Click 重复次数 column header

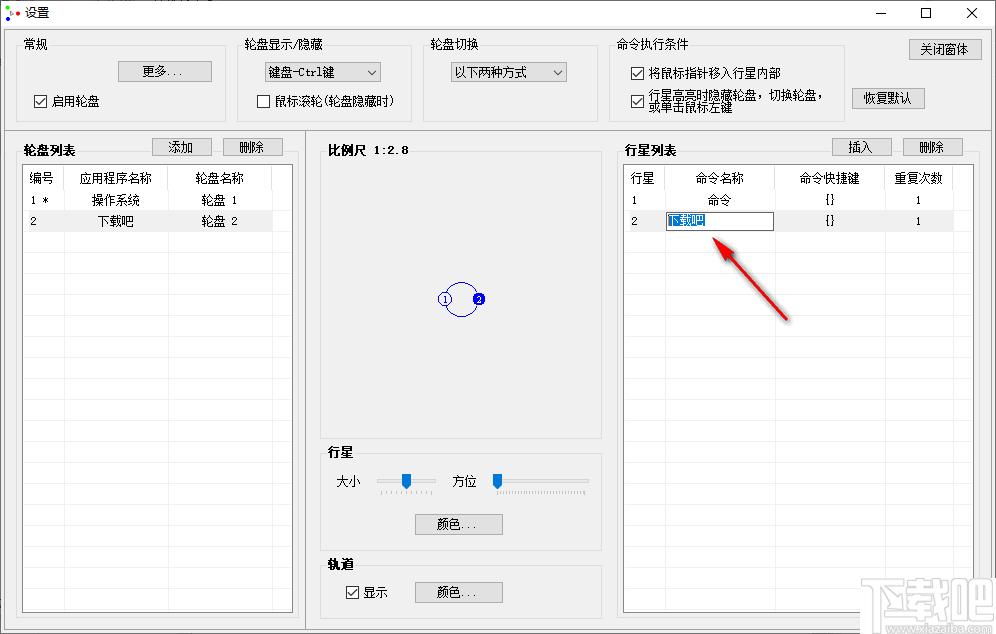tap(919, 178)
